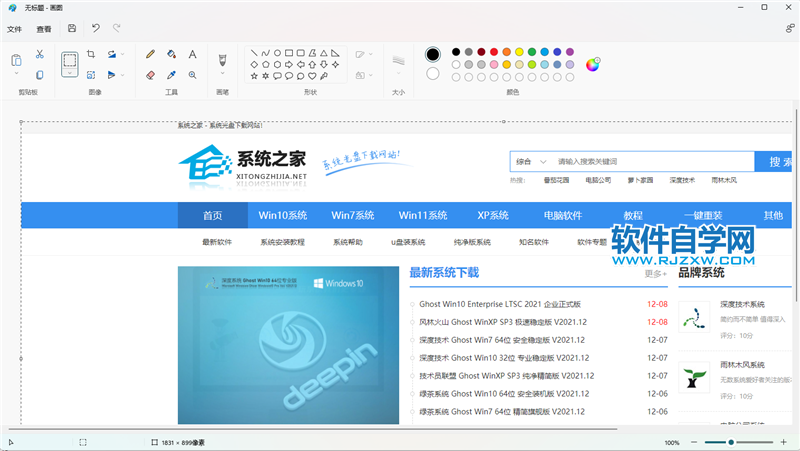Image resolution: width=800 pixels, height=451 pixels.
Task: Choose the Oval shape
Action: pos(277,53)
